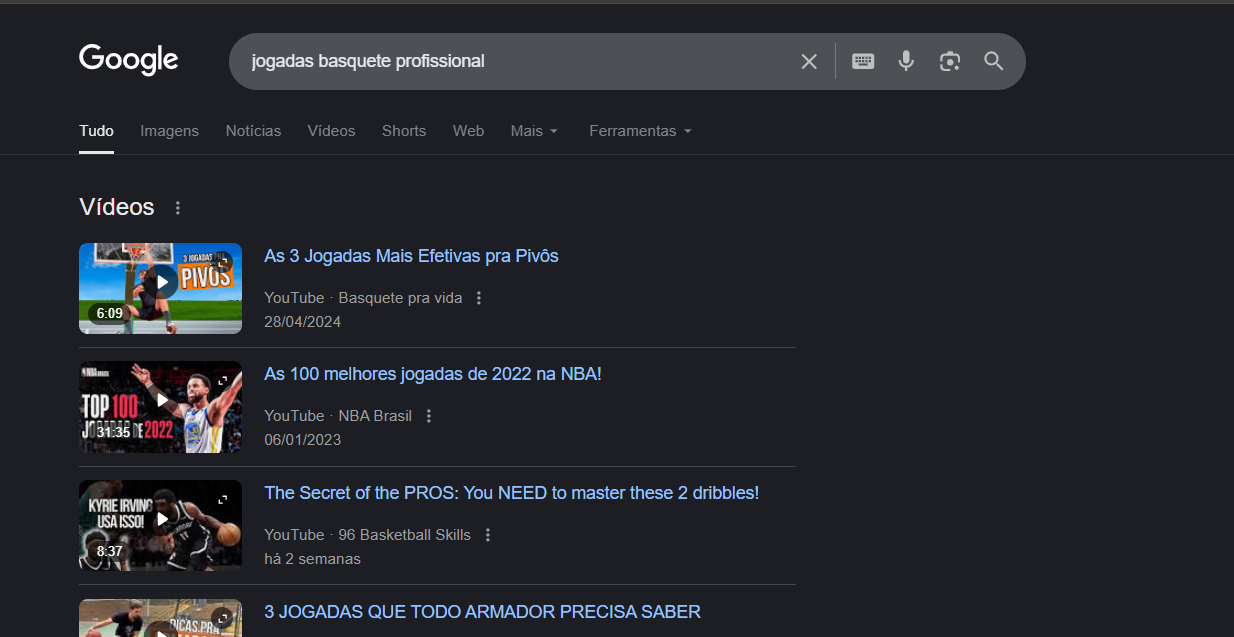The image size is (1234, 637).
Task: Click the '96 Basketball Skills' channel text
Action: pos(405,535)
